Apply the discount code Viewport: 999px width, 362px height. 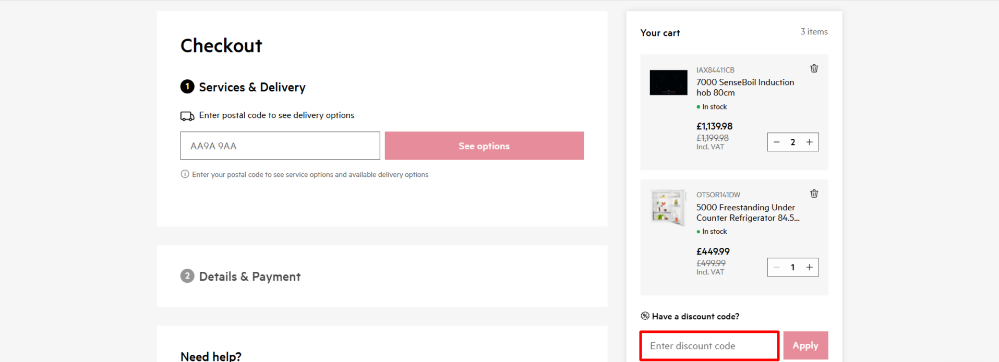[805, 345]
